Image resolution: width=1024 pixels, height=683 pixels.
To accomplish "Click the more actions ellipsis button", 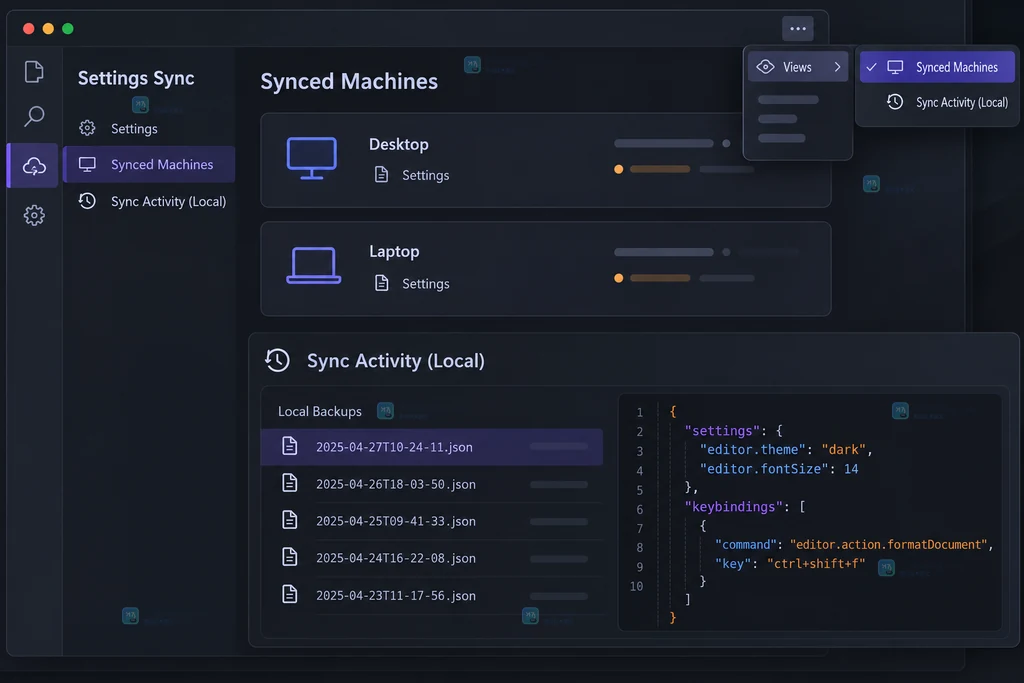I will click(797, 29).
